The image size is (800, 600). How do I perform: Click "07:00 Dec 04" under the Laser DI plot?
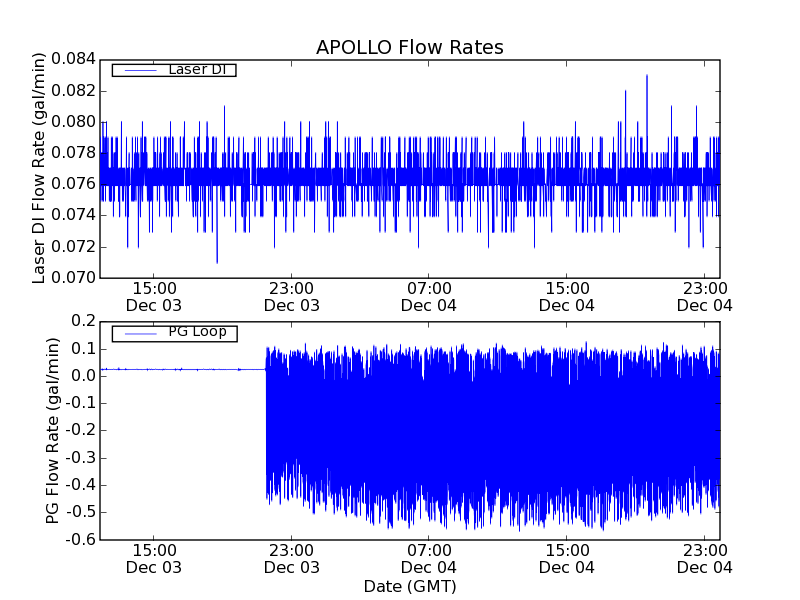(429, 297)
